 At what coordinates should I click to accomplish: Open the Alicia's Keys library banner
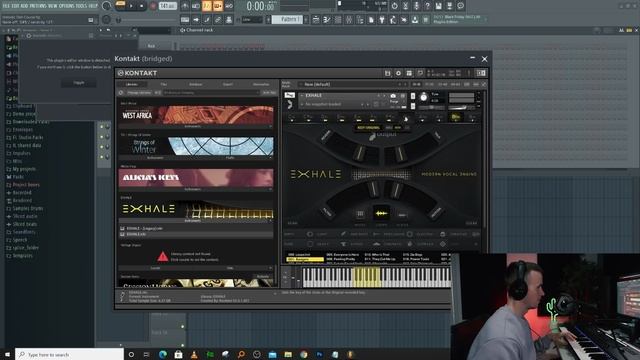pyautogui.click(x=196, y=178)
